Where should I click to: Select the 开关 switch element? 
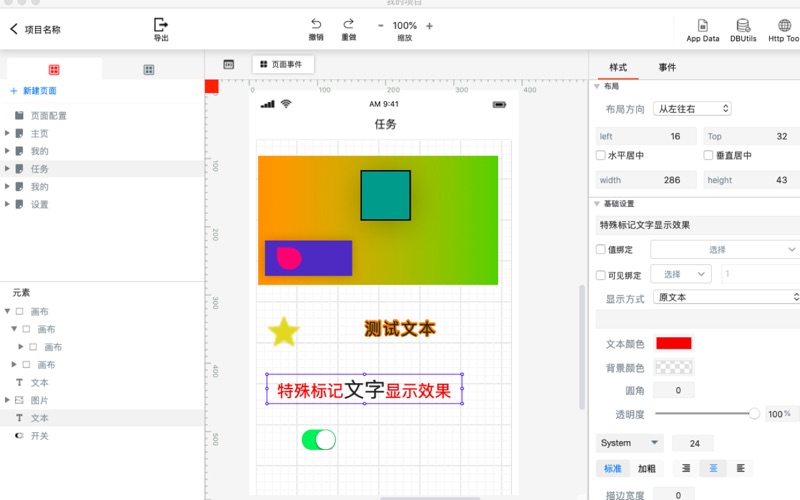pos(39,436)
